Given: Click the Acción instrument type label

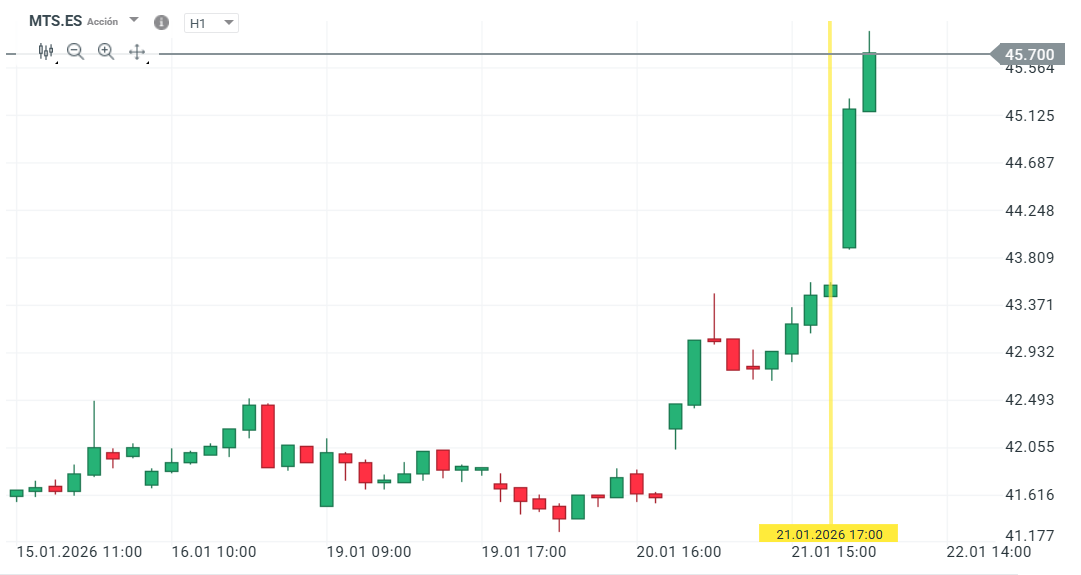Looking at the screenshot, I should 102,22.
